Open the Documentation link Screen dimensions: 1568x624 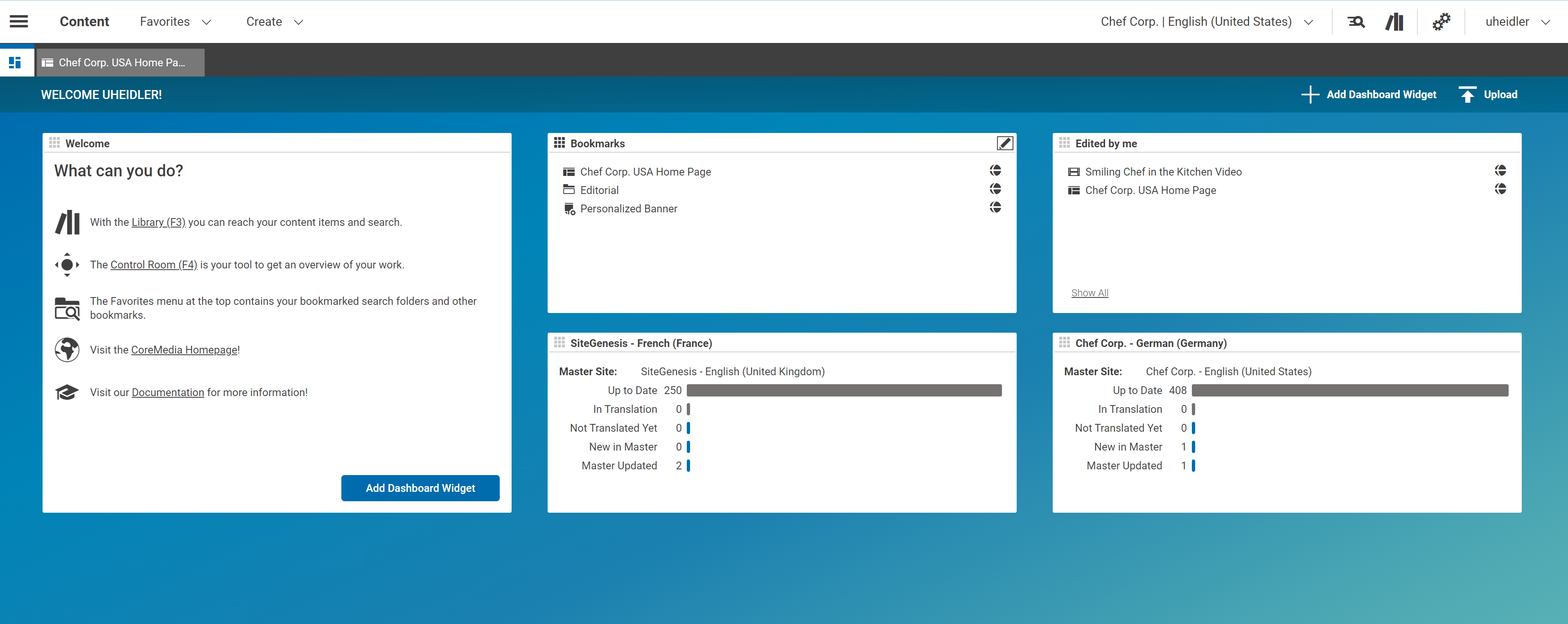(167, 393)
